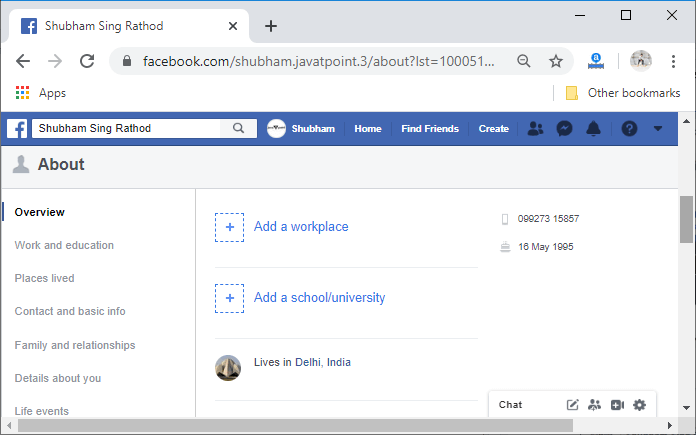Click the vertical scrollbar up arrow

click(686, 121)
